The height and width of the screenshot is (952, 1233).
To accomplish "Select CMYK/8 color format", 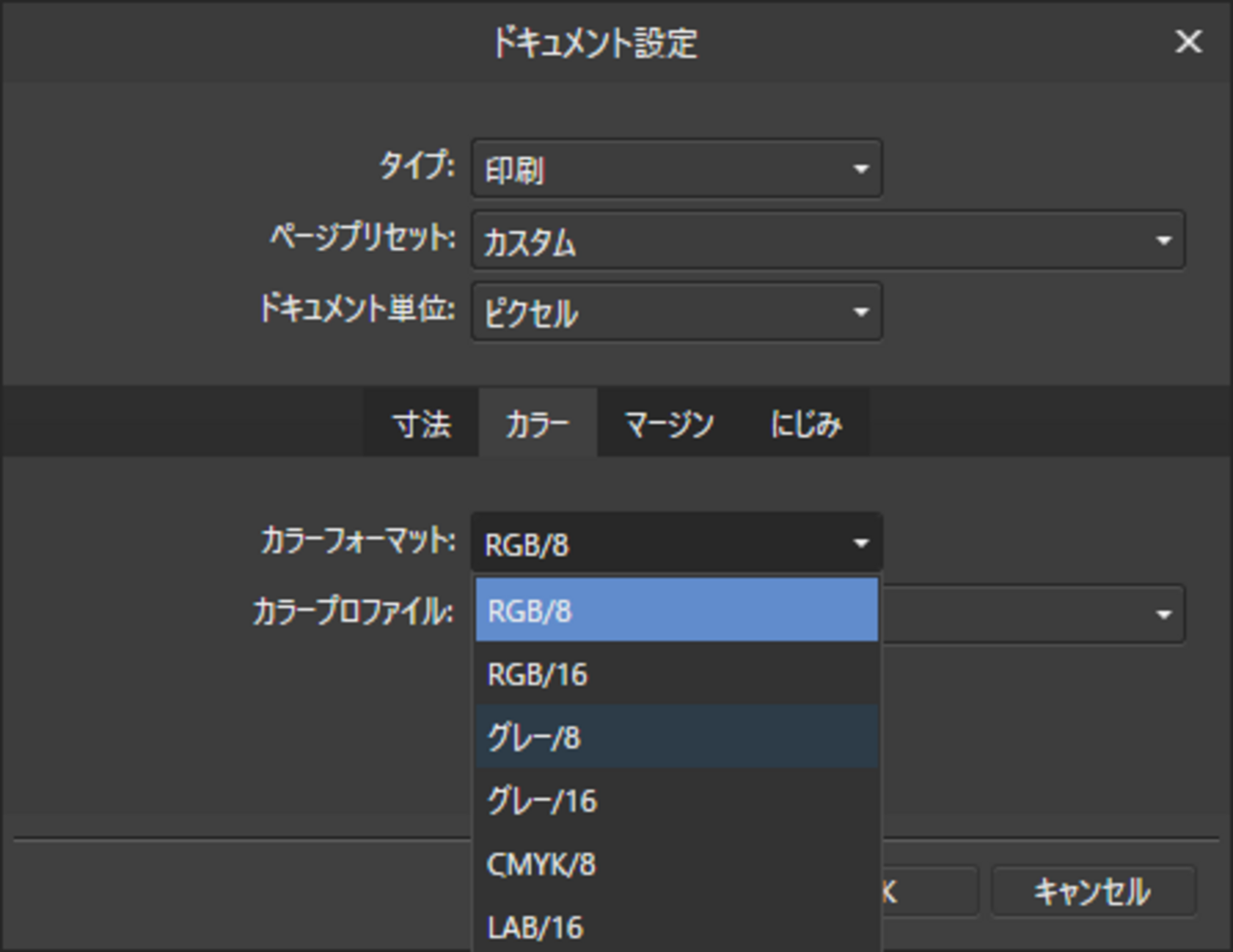I will click(x=675, y=864).
